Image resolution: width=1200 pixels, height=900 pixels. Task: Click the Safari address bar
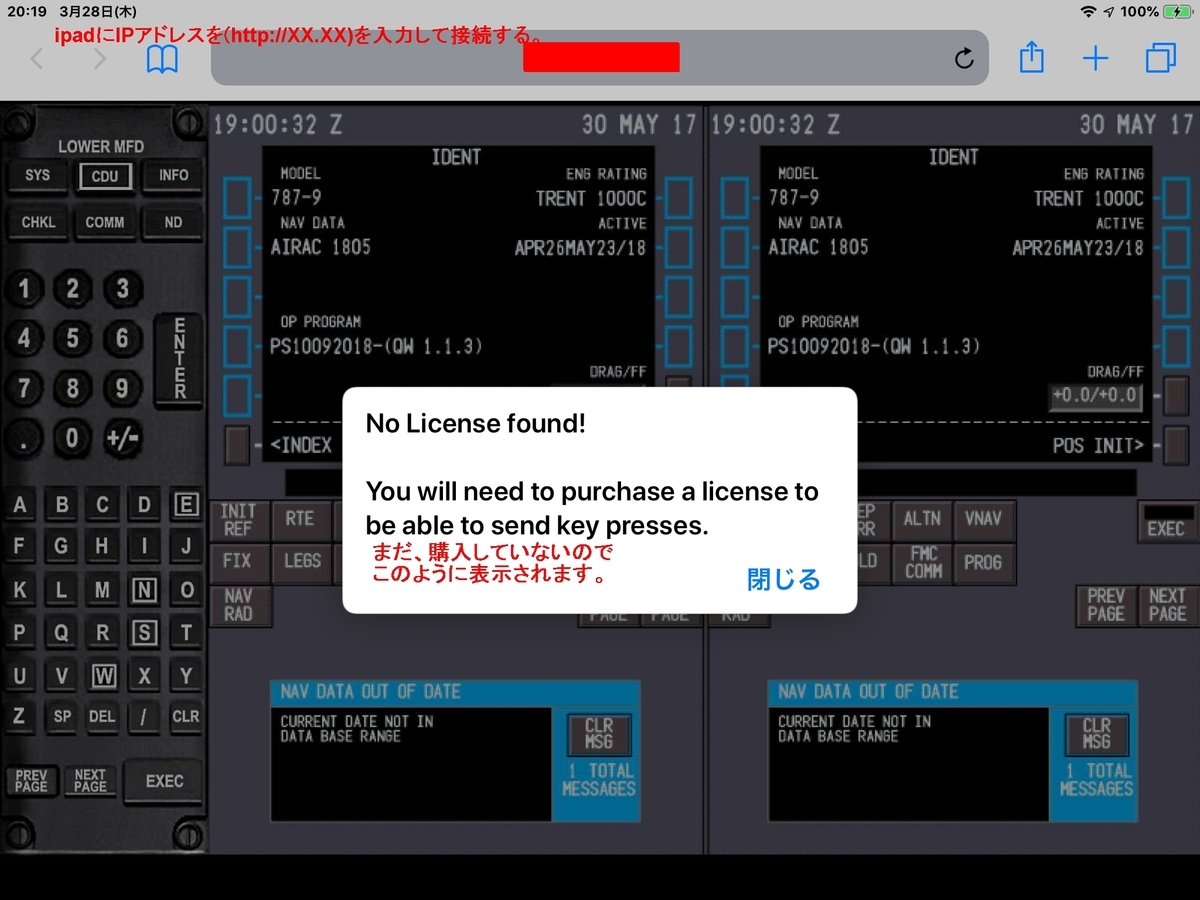point(600,59)
